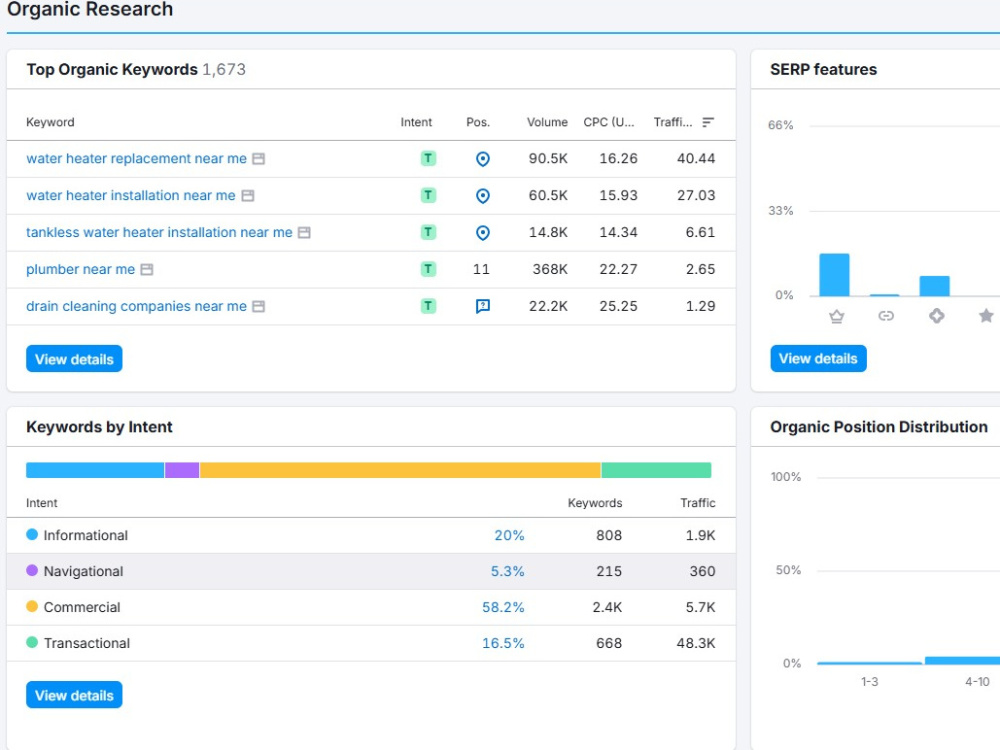Select the Transactional intent row

click(x=371, y=643)
